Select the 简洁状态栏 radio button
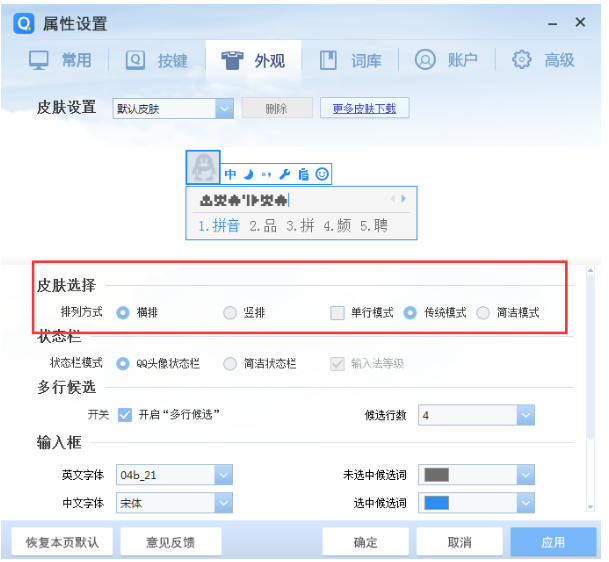Viewport: 609px width, 562px height. pos(230,364)
